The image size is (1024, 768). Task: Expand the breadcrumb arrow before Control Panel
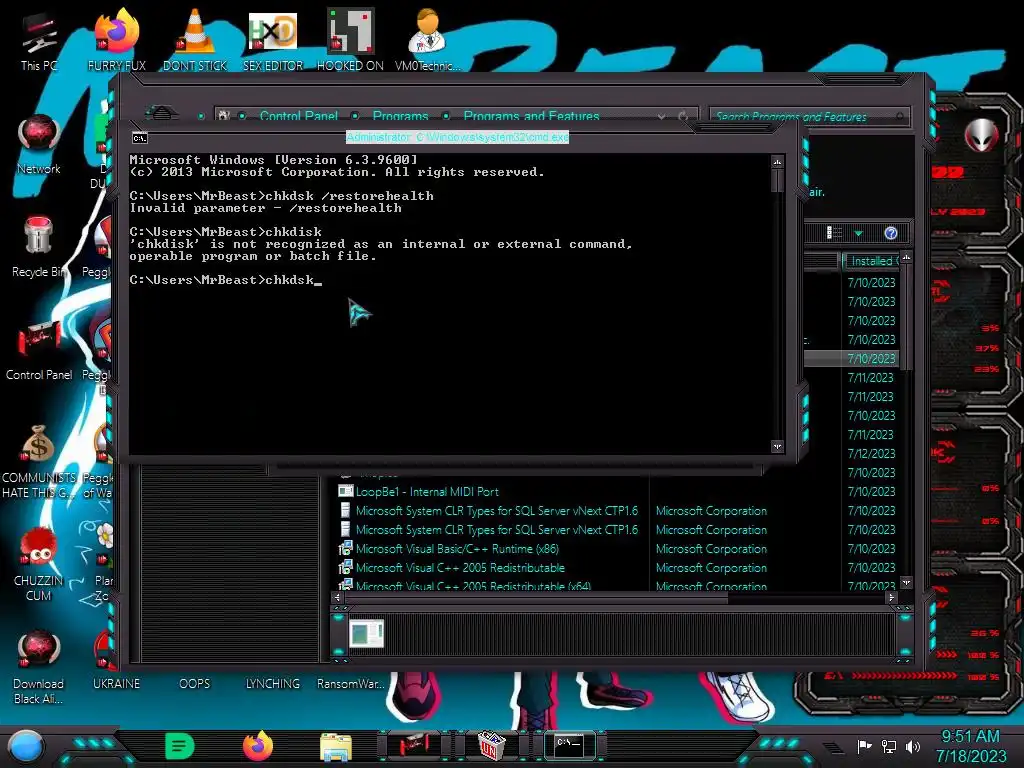coord(242,116)
